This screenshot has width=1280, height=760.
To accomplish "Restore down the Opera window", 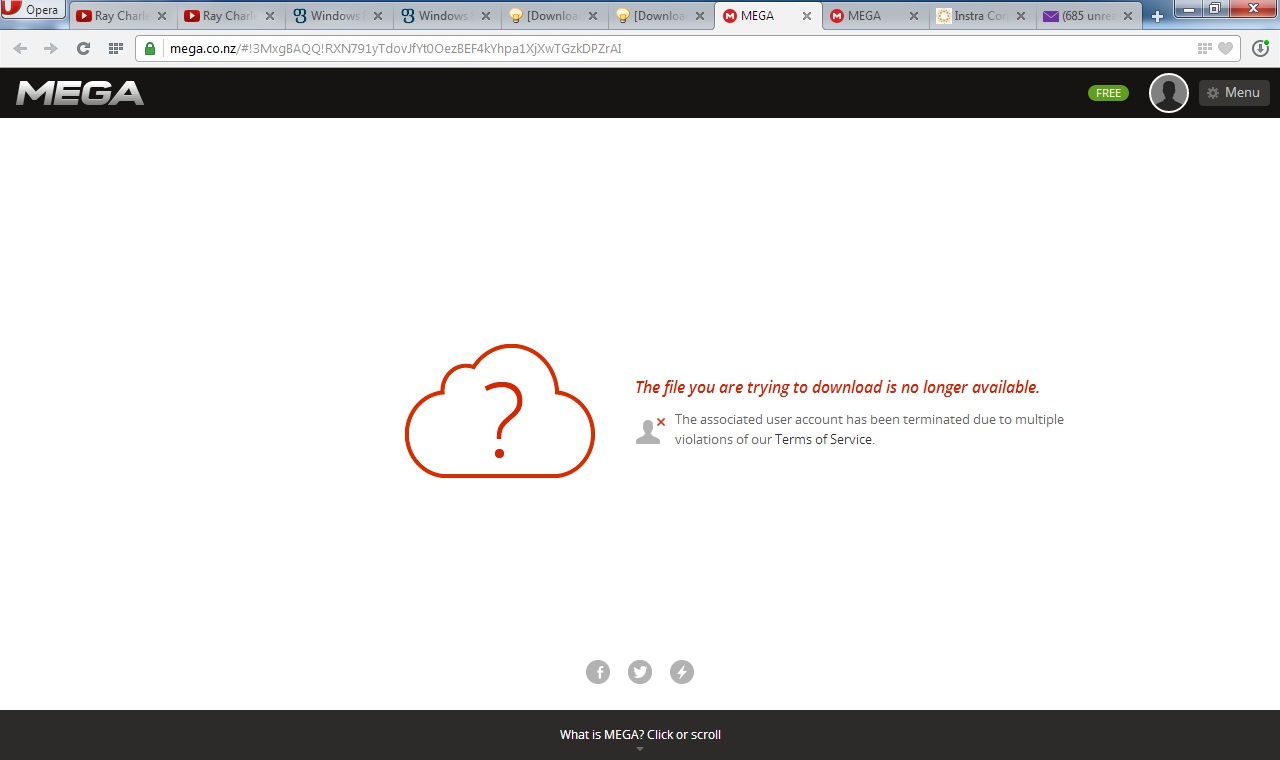I will pyautogui.click(x=1215, y=8).
